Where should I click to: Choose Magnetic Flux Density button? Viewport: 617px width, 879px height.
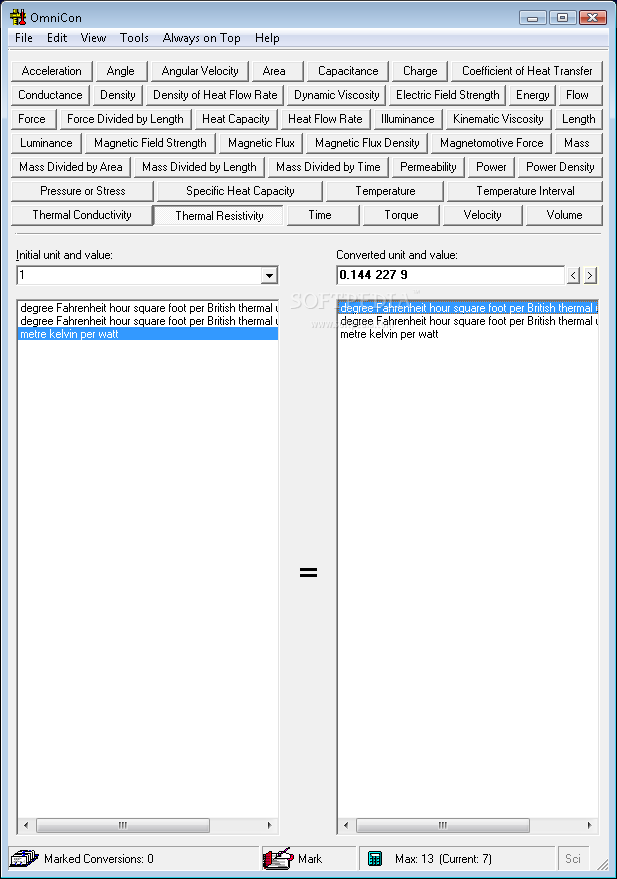point(367,144)
